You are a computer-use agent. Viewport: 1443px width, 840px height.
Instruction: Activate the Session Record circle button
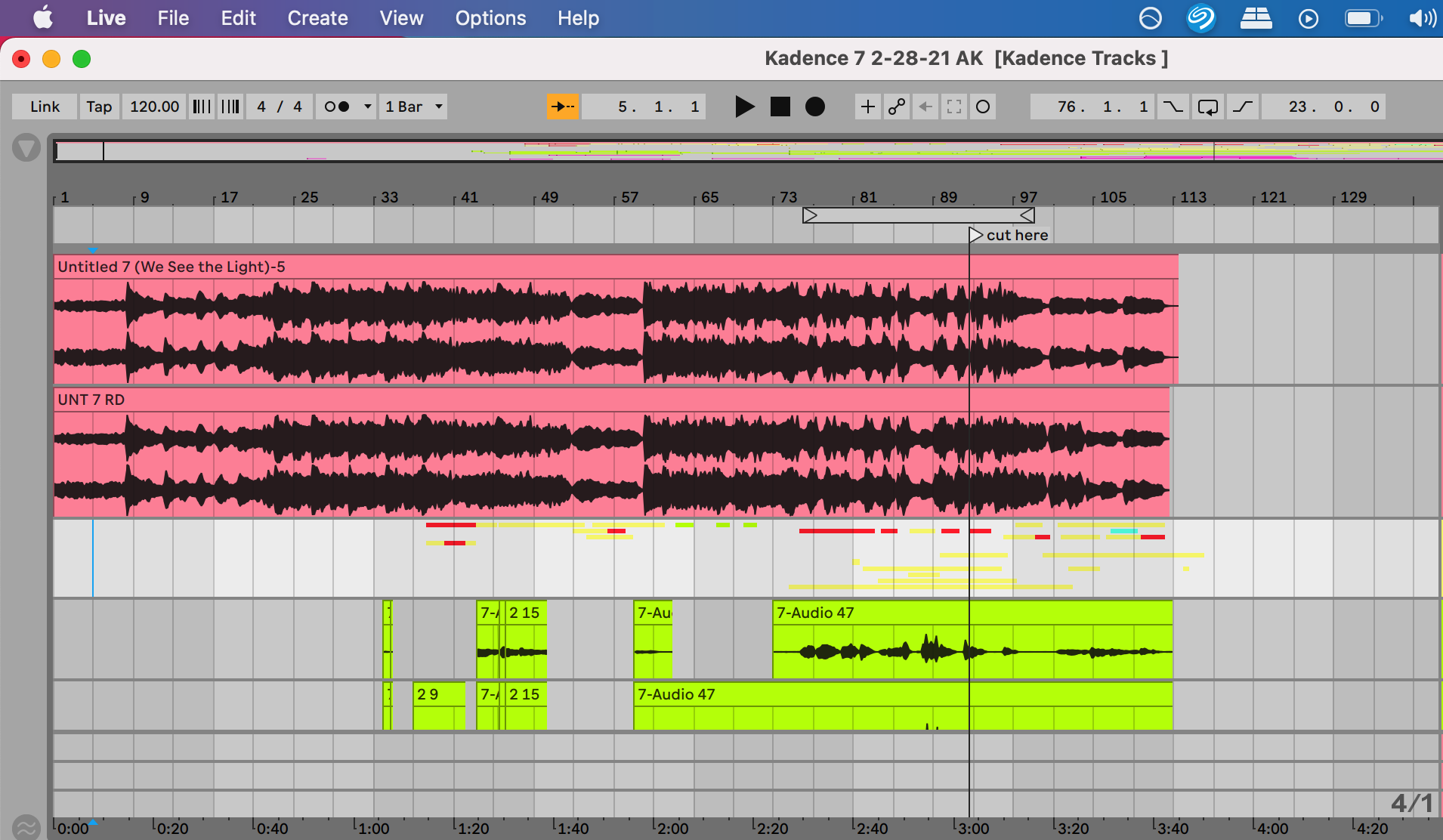[982, 107]
